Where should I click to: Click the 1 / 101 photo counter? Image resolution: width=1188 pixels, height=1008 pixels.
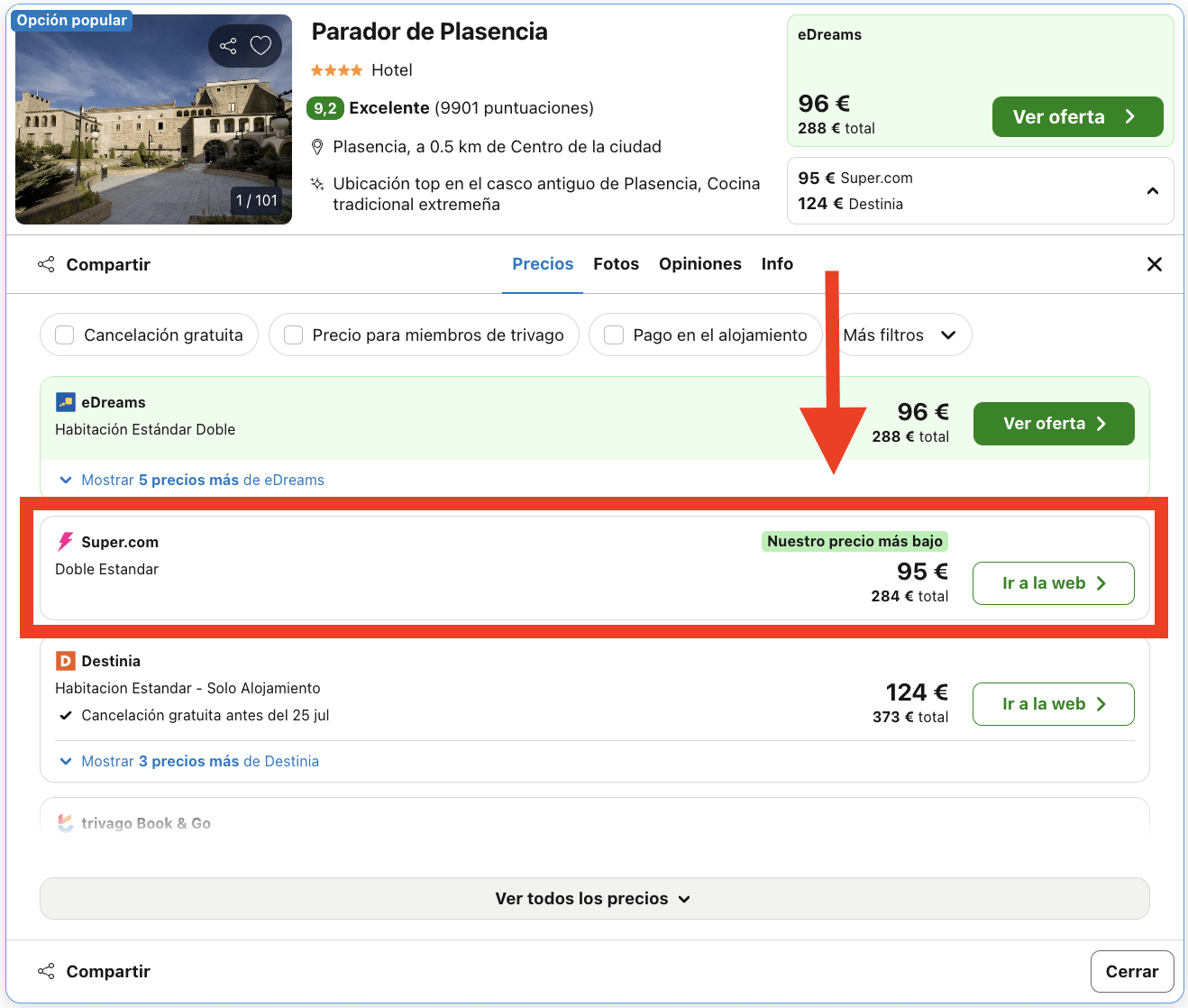(257, 200)
